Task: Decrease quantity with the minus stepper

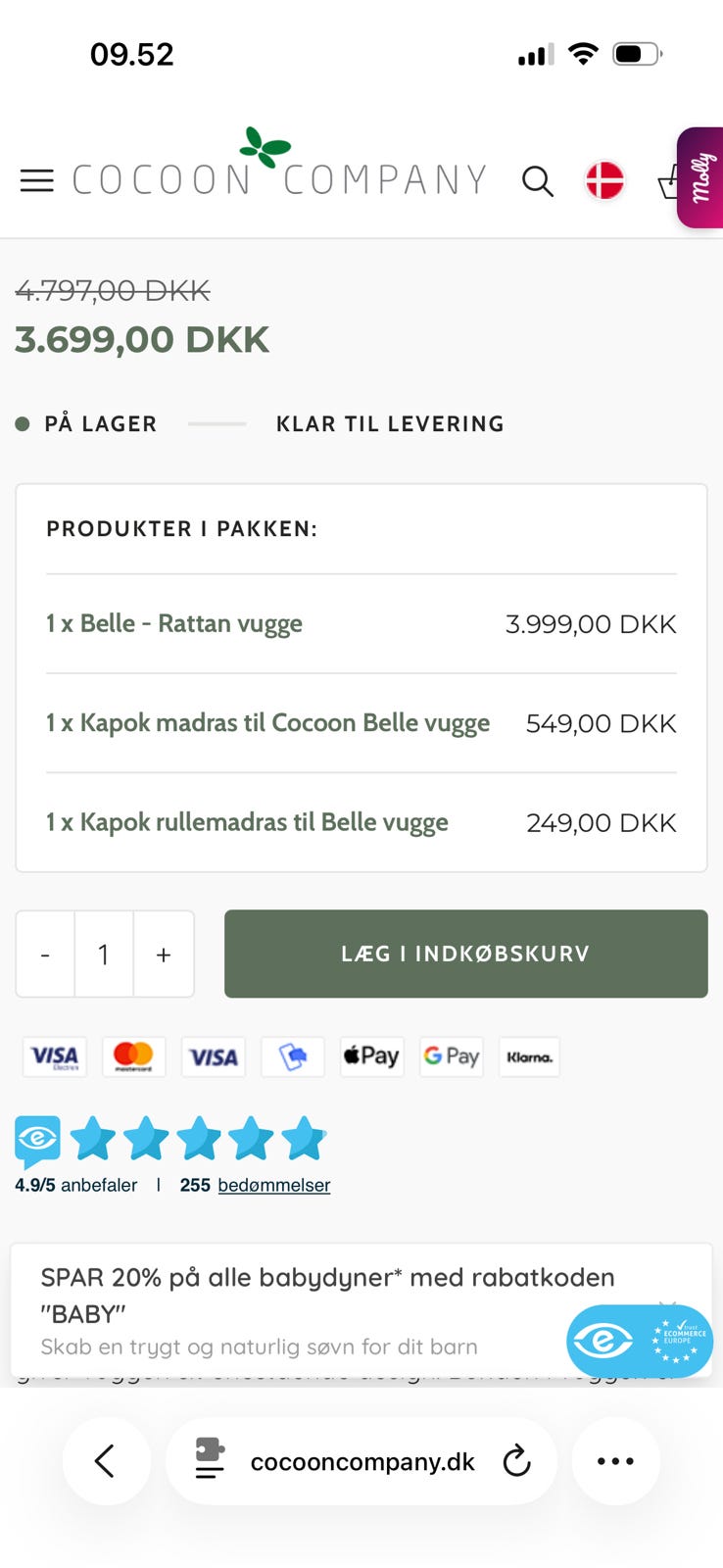Action: click(x=44, y=954)
